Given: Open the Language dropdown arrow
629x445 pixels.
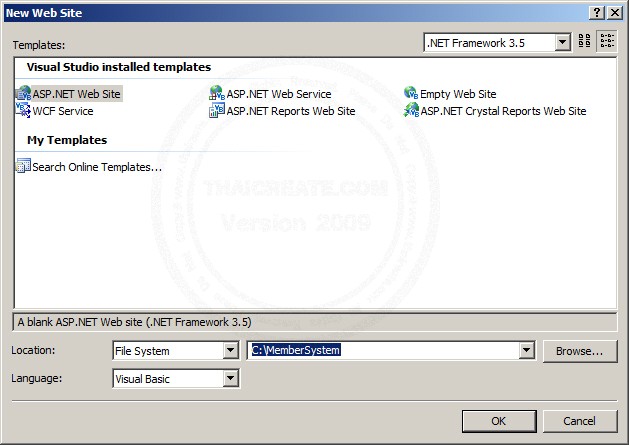Looking at the screenshot, I should click(231, 378).
